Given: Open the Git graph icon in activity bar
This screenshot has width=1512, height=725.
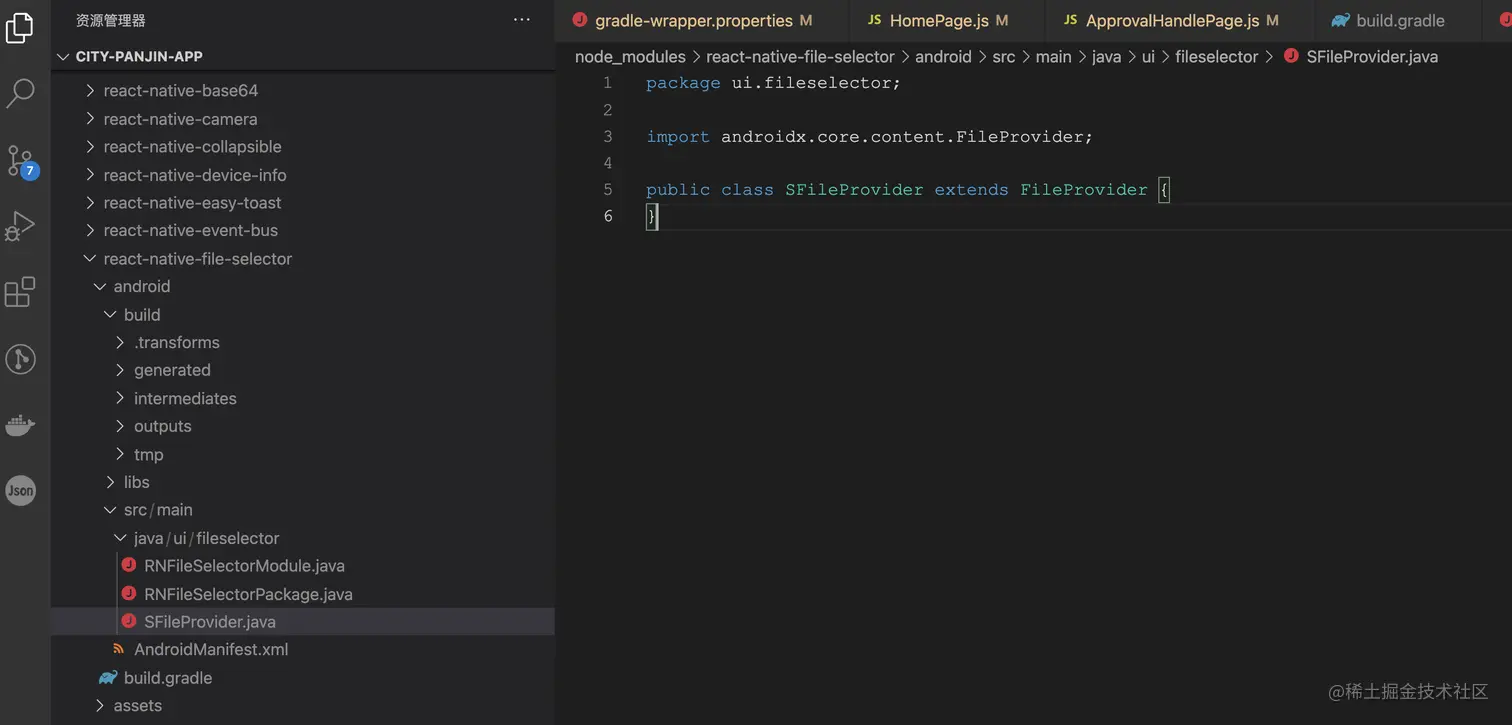Looking at the screenshot, I should 20,359.
